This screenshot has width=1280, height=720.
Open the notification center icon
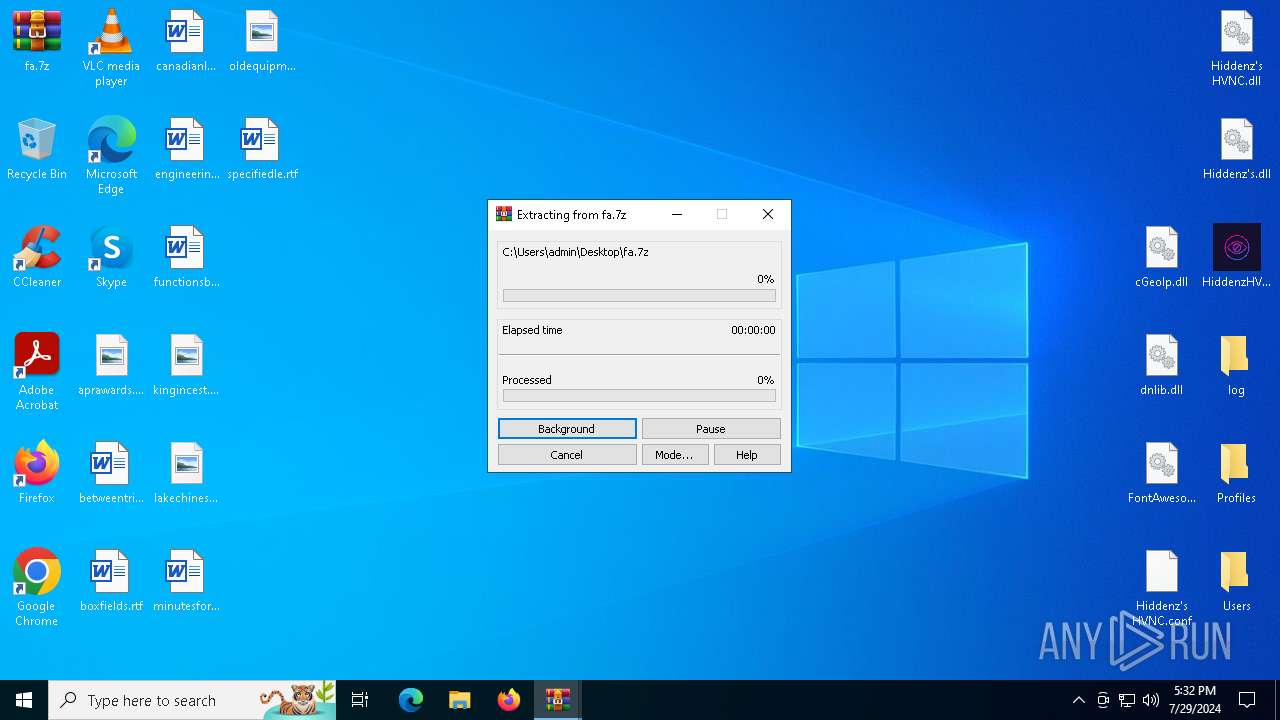[1247, 700]
